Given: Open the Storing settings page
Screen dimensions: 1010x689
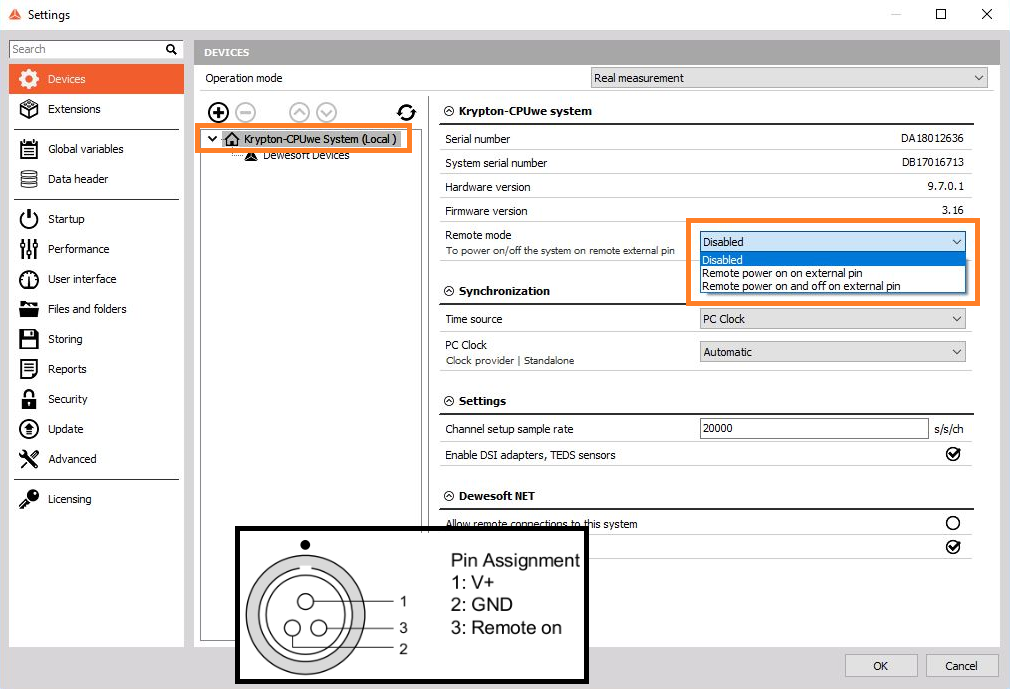Looking at the screenshot, I should (x=97, y=339).
